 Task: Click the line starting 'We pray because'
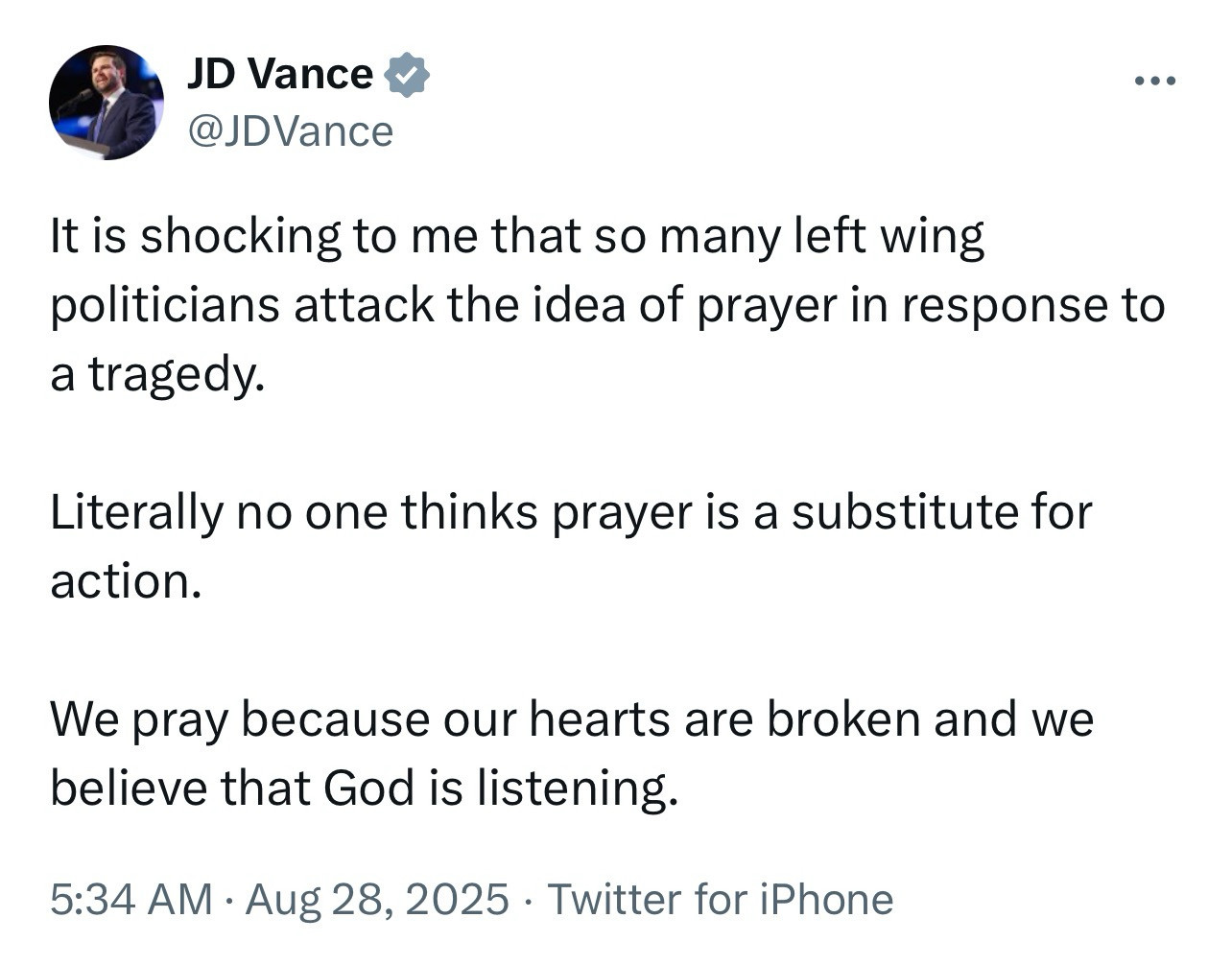click(x=572, y=719)
